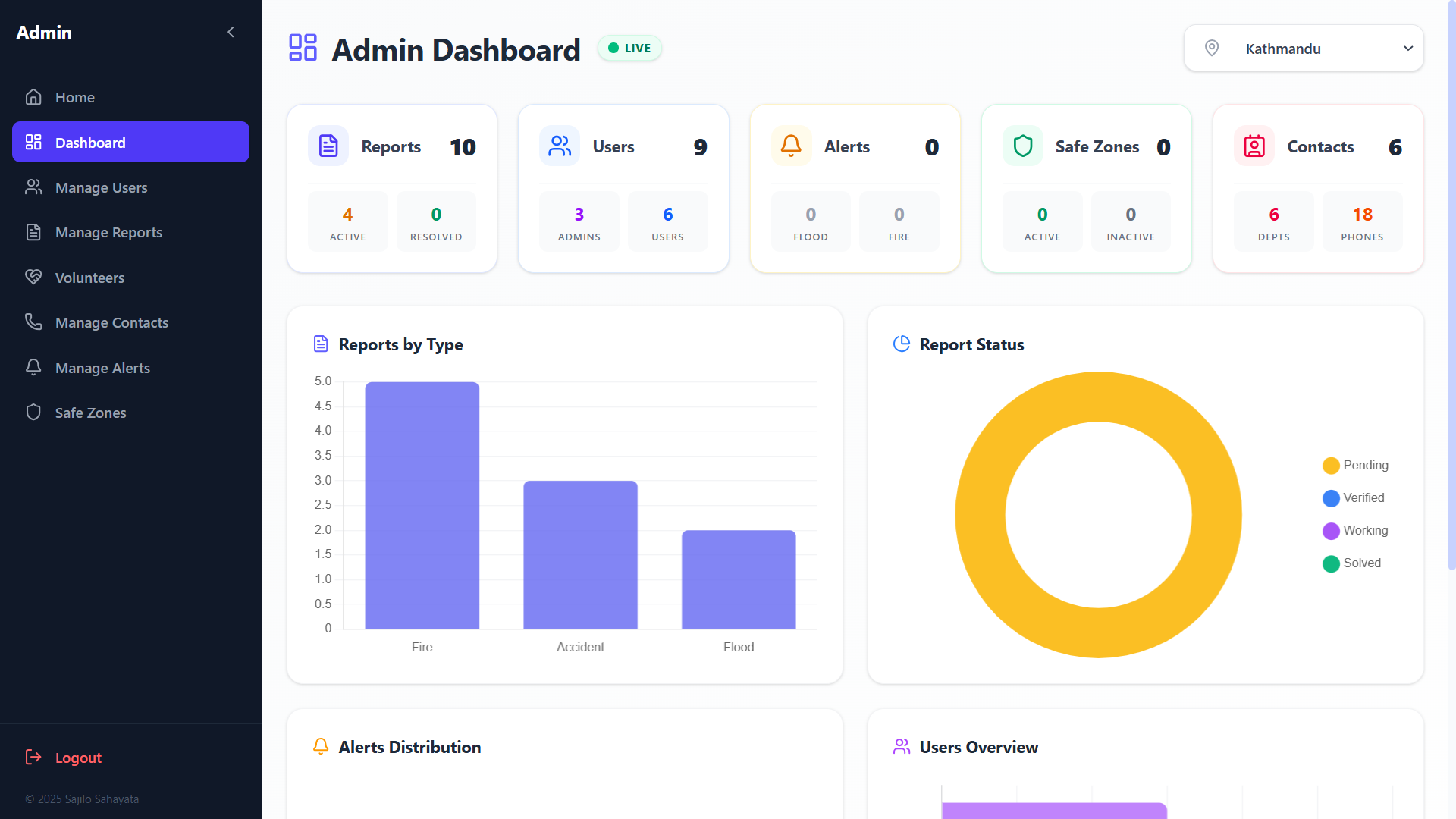Click the green Solved legend swatch

click(1331, 563)
